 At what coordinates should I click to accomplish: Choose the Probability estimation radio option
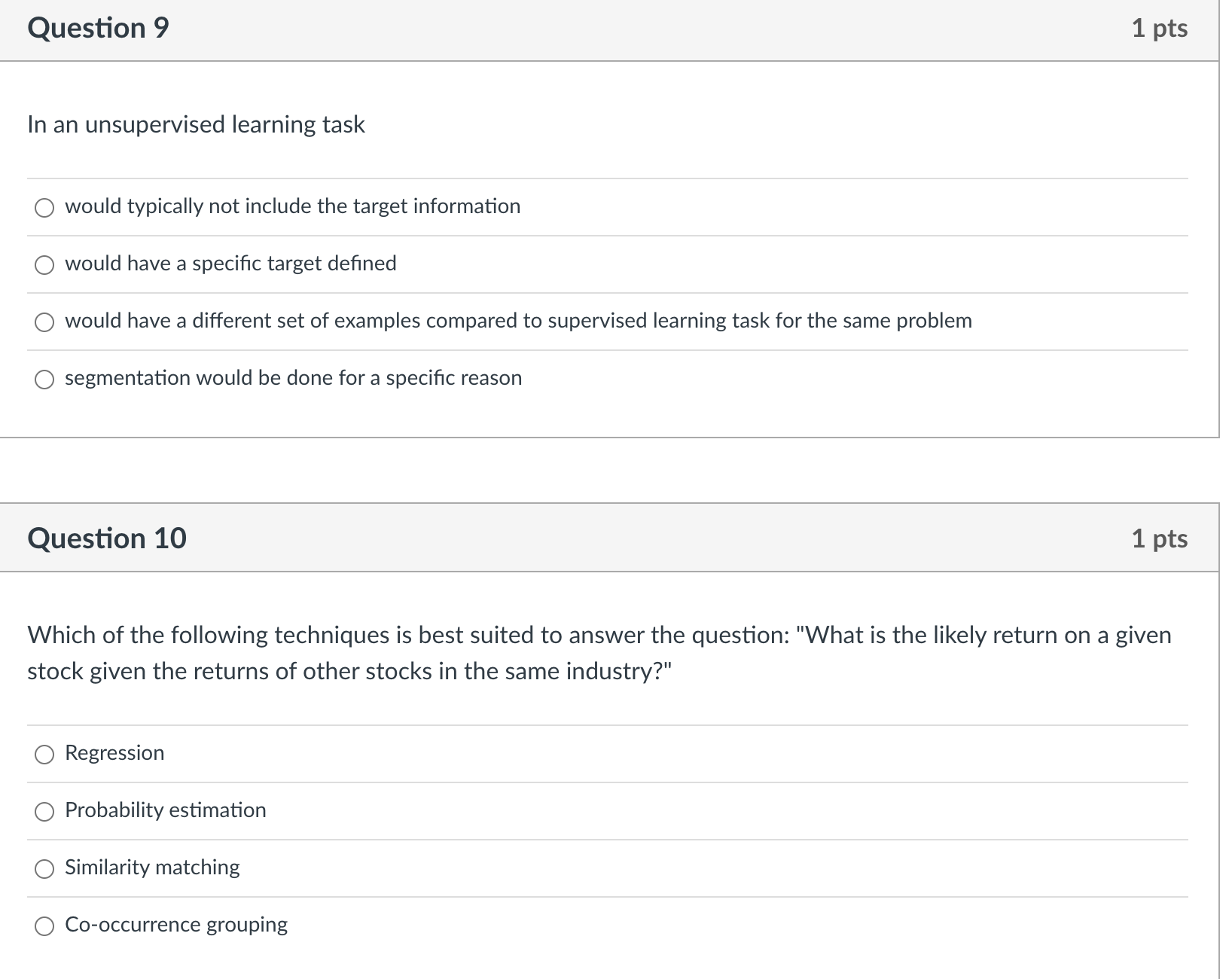(x=44, y=812)
